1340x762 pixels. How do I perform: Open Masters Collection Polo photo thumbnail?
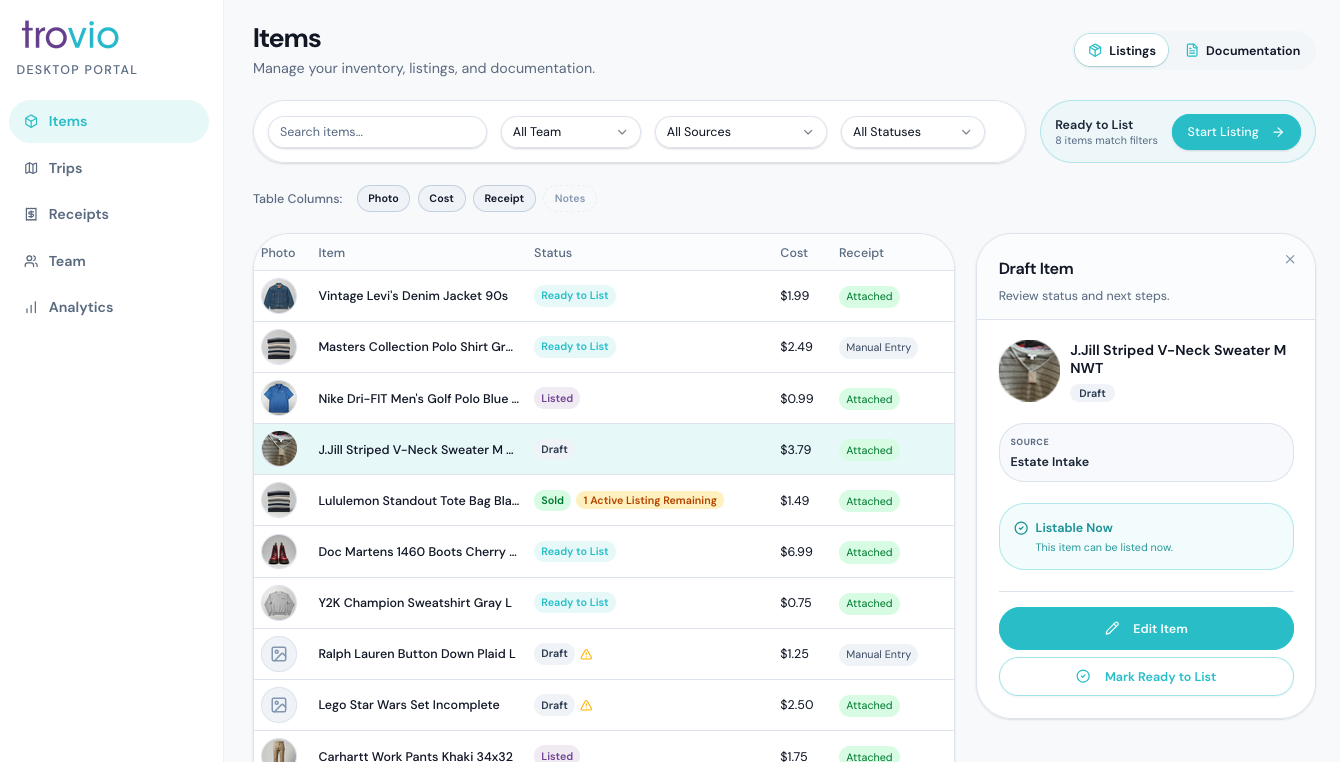click(279, 347)
